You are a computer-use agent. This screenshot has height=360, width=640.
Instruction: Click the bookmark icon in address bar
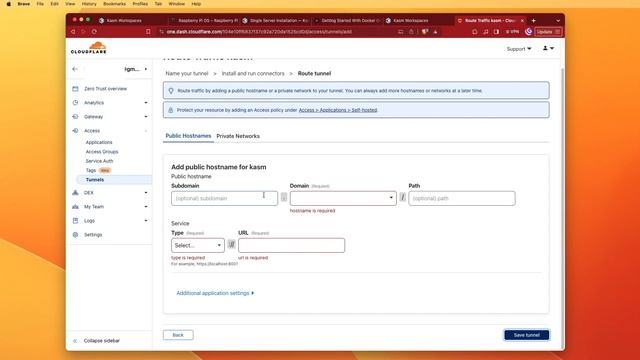point(148,31)
